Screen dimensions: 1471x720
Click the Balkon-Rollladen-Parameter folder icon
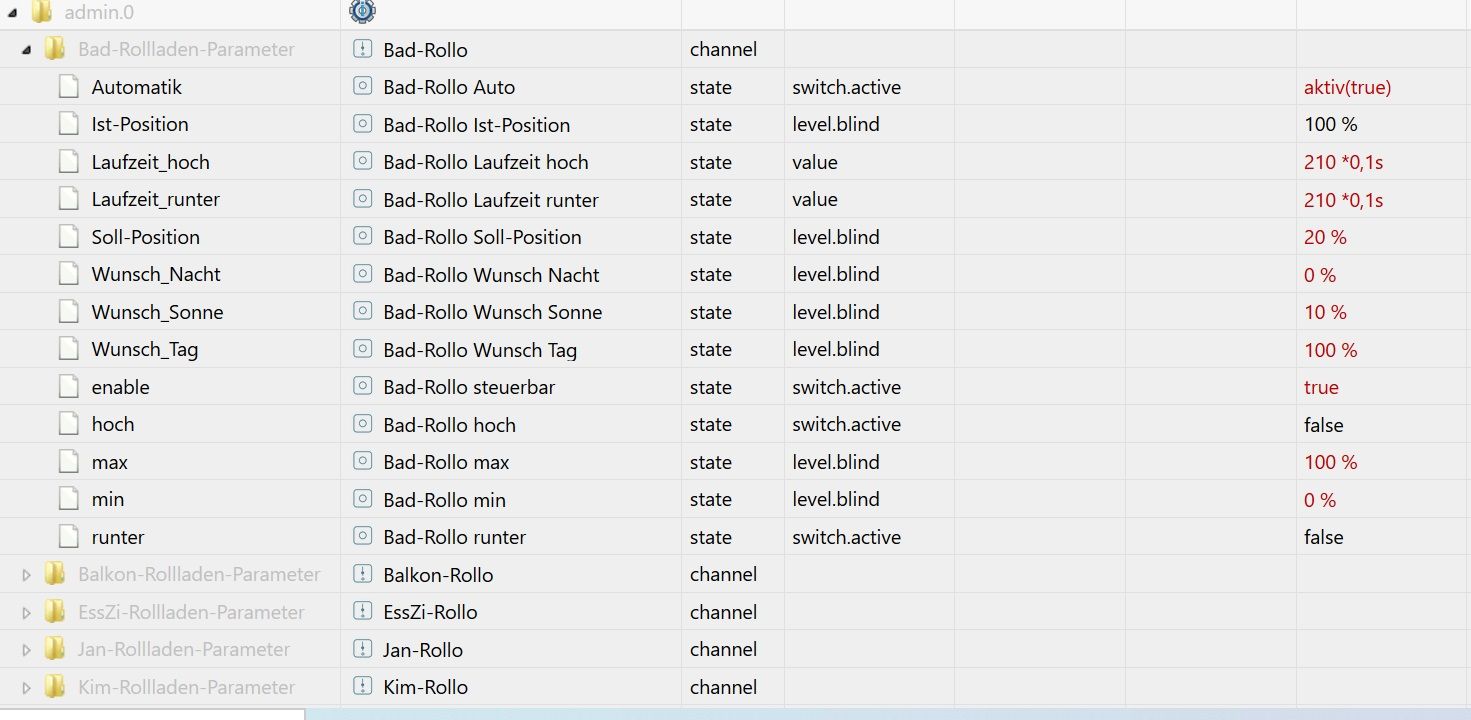[55, 574]
